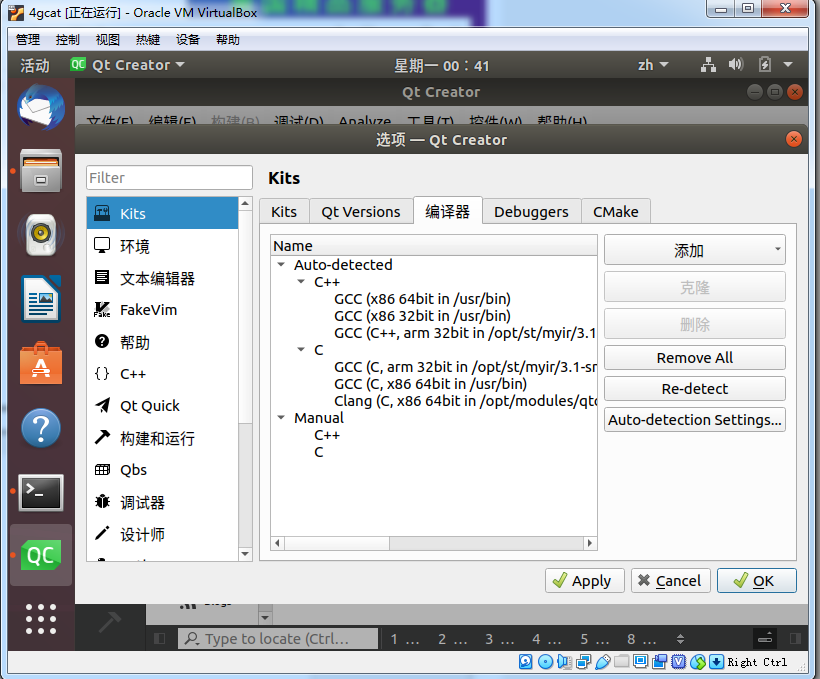Click the Re-detect button
Image resolution: width=820 pixels, height=679 pixels.
[x=694, y=389]
